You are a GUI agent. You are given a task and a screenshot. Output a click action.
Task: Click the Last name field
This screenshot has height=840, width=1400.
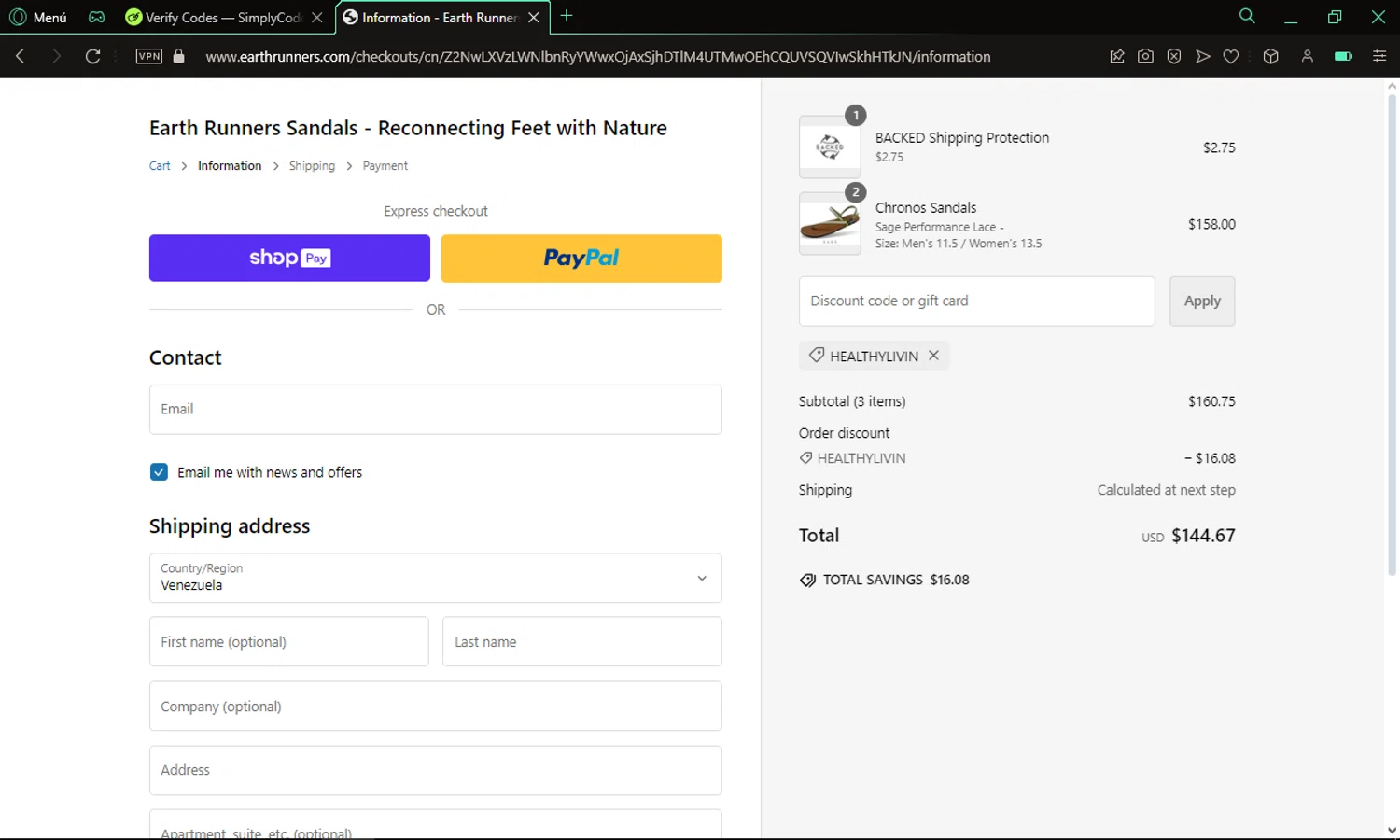pyautogui.click(x=582, y=642)
